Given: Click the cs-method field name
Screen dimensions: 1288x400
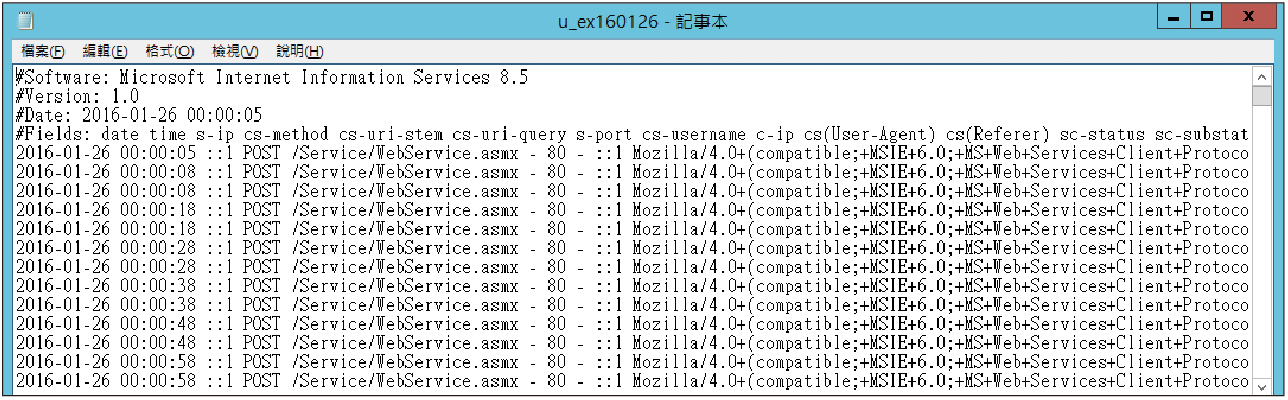Looking at the screenshot, I should (287, 134).
